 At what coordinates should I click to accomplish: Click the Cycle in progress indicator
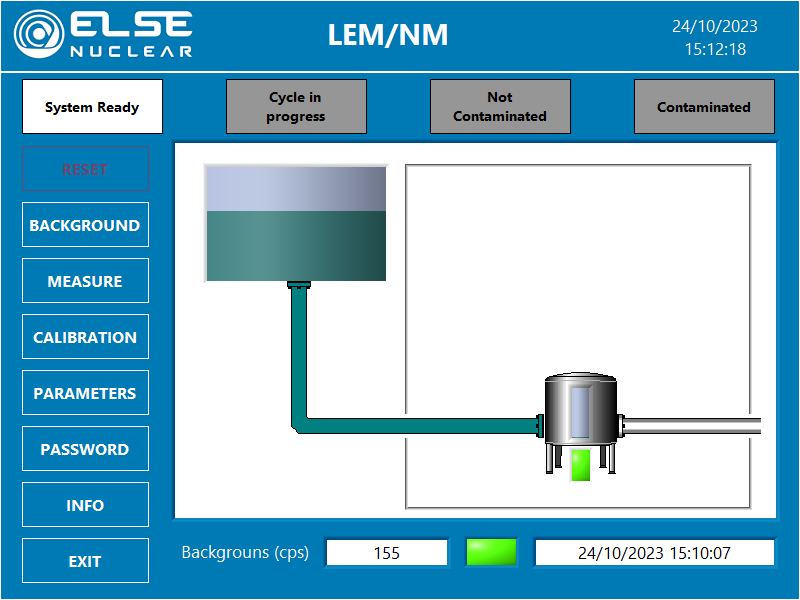[x=296, y=107]
